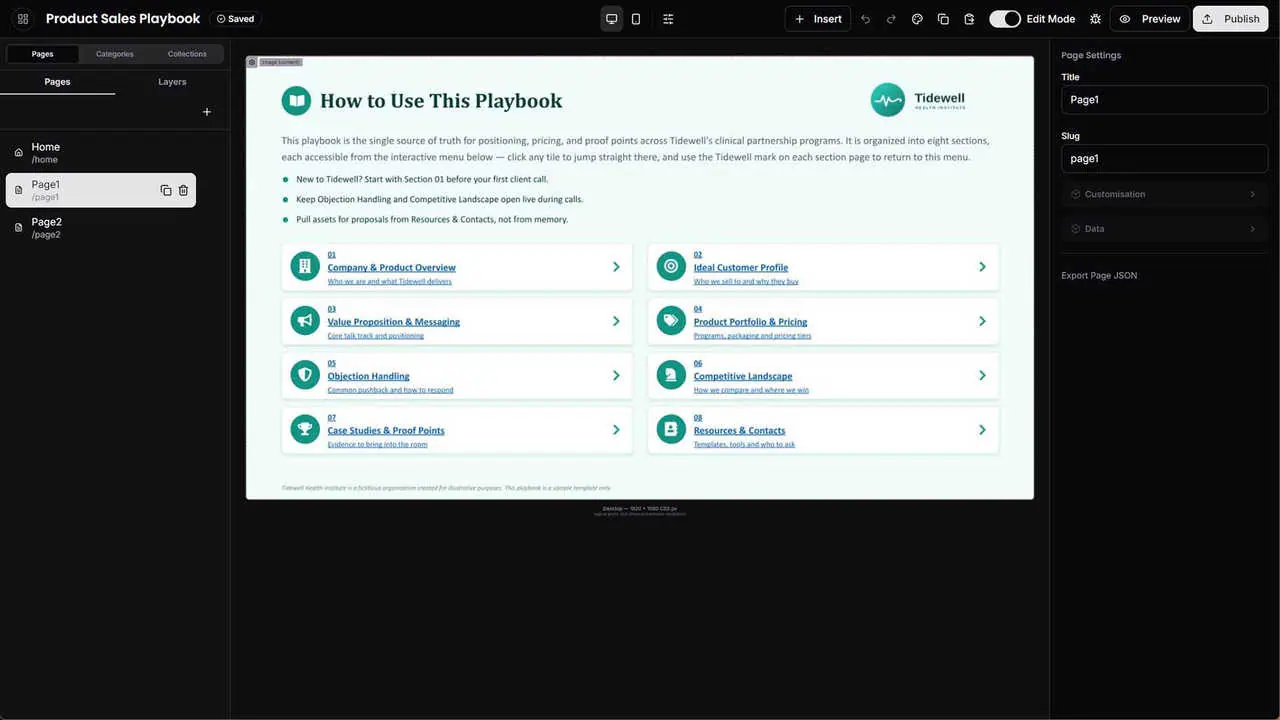Open Product Portfolio & Pricing link
This screenshot has height=720, width=1280.
pyautogui.click(x=751, y=322)
